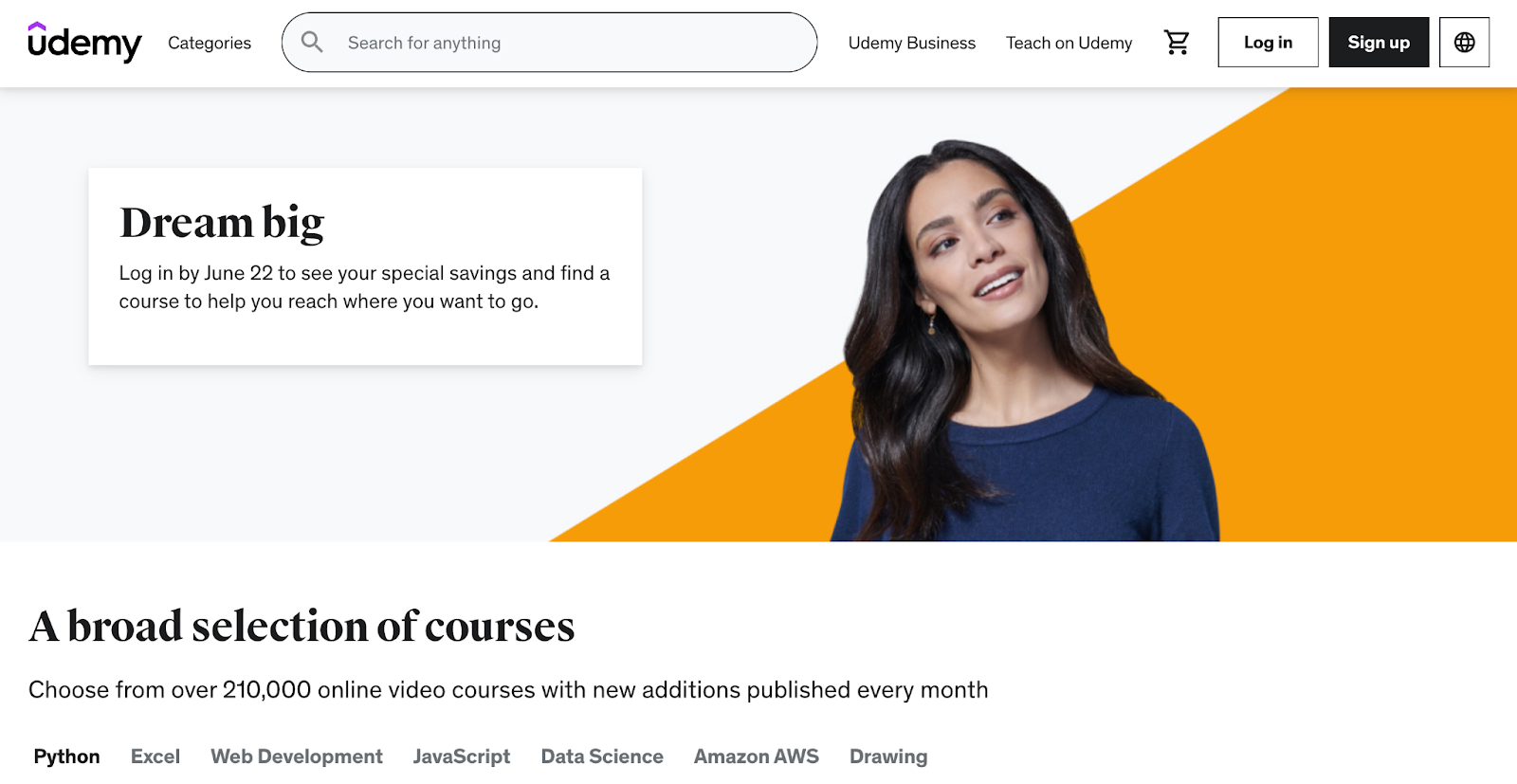Open the Data Science tab
This screenshot has height=784, width=1517.
(x=602, y=757)
